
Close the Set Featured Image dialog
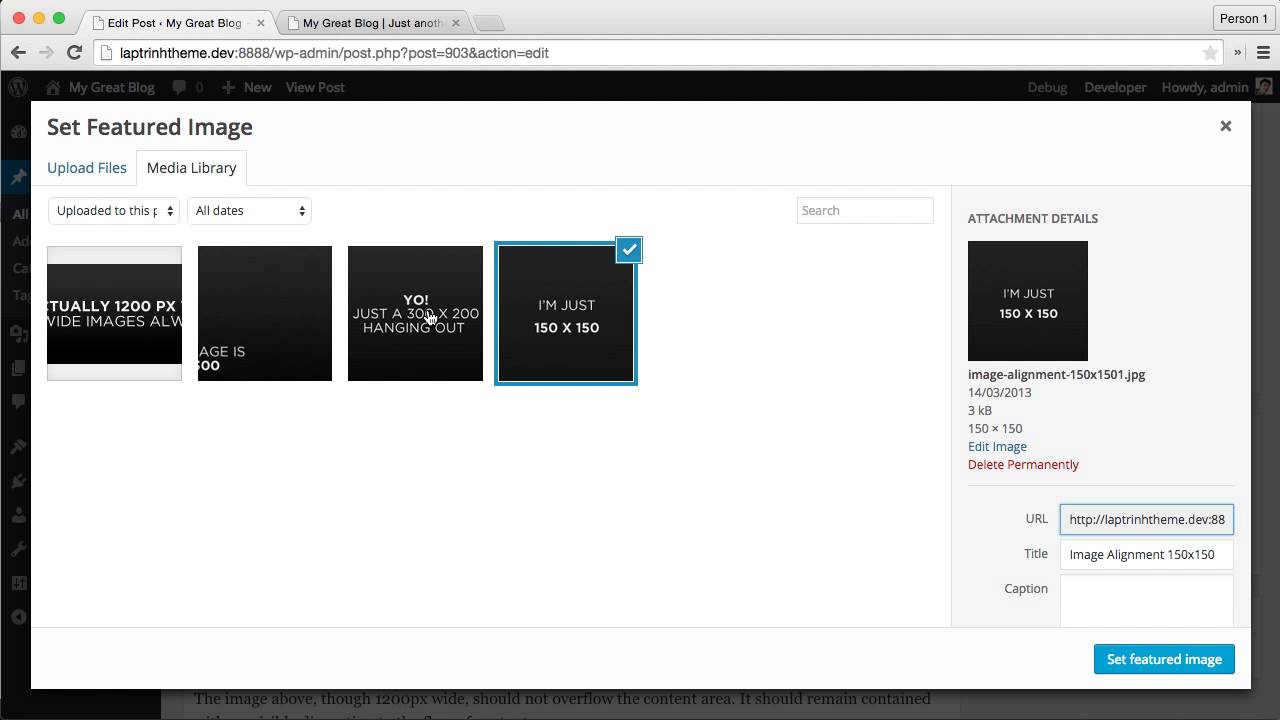(x=1225, y=126)
